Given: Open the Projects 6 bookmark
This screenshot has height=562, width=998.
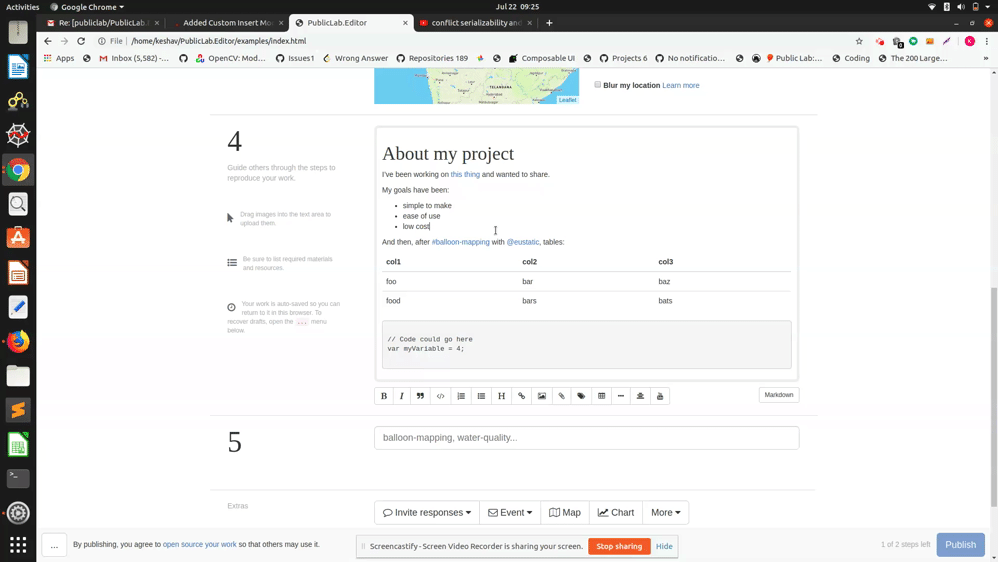Looking at the screenshot, I should tap(623, 58).
